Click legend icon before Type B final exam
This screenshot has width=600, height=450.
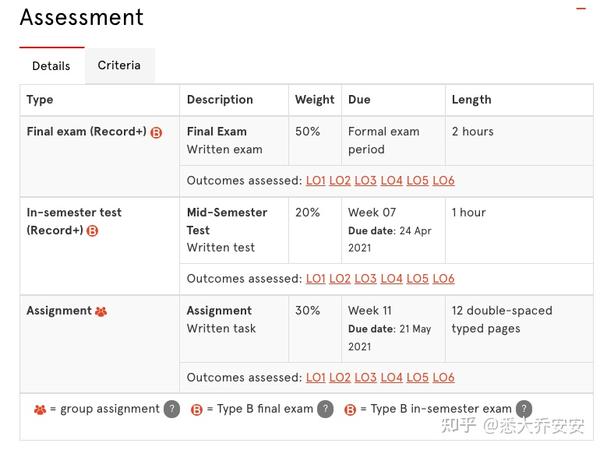(x=197, y=409)
